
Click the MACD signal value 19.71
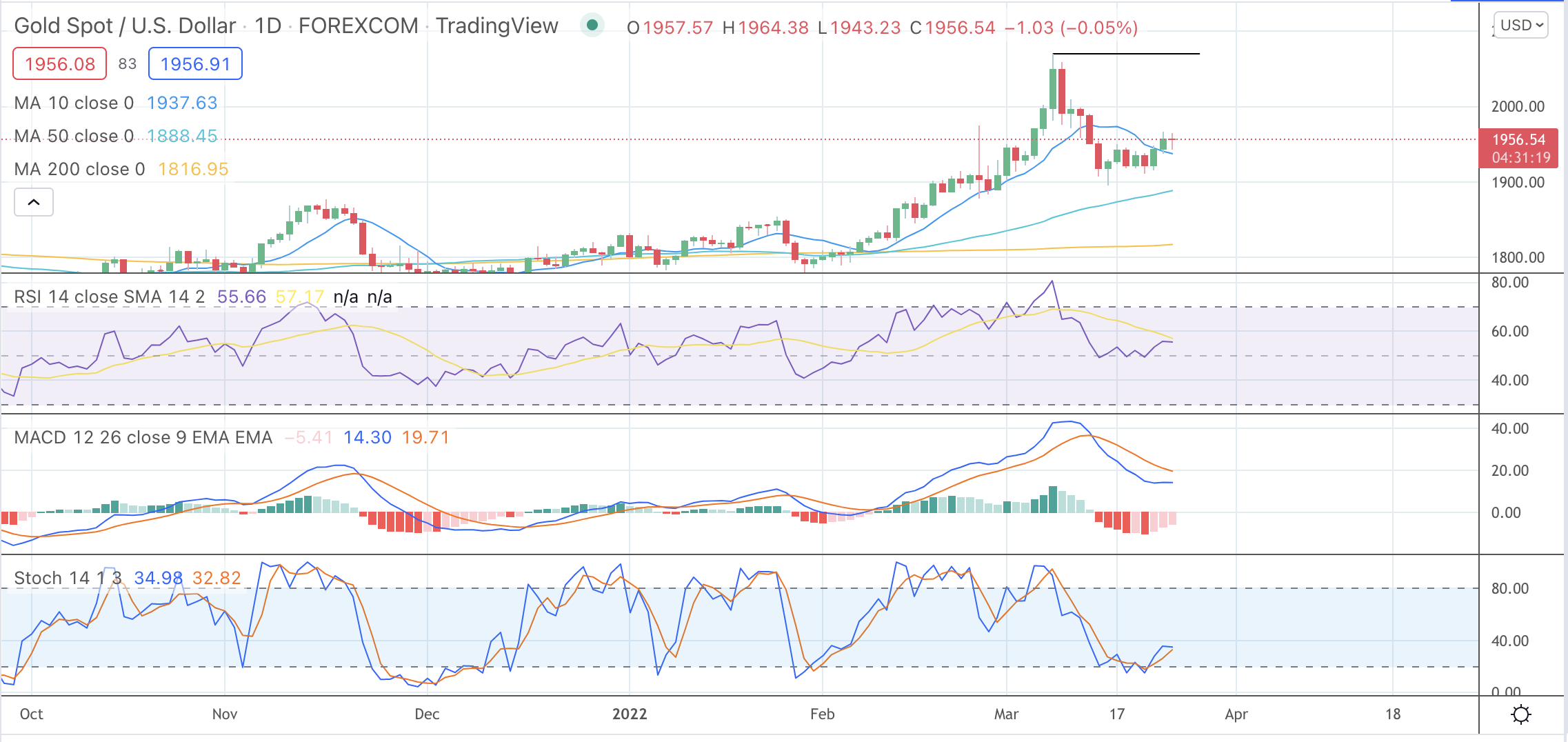tap(425, 437)
